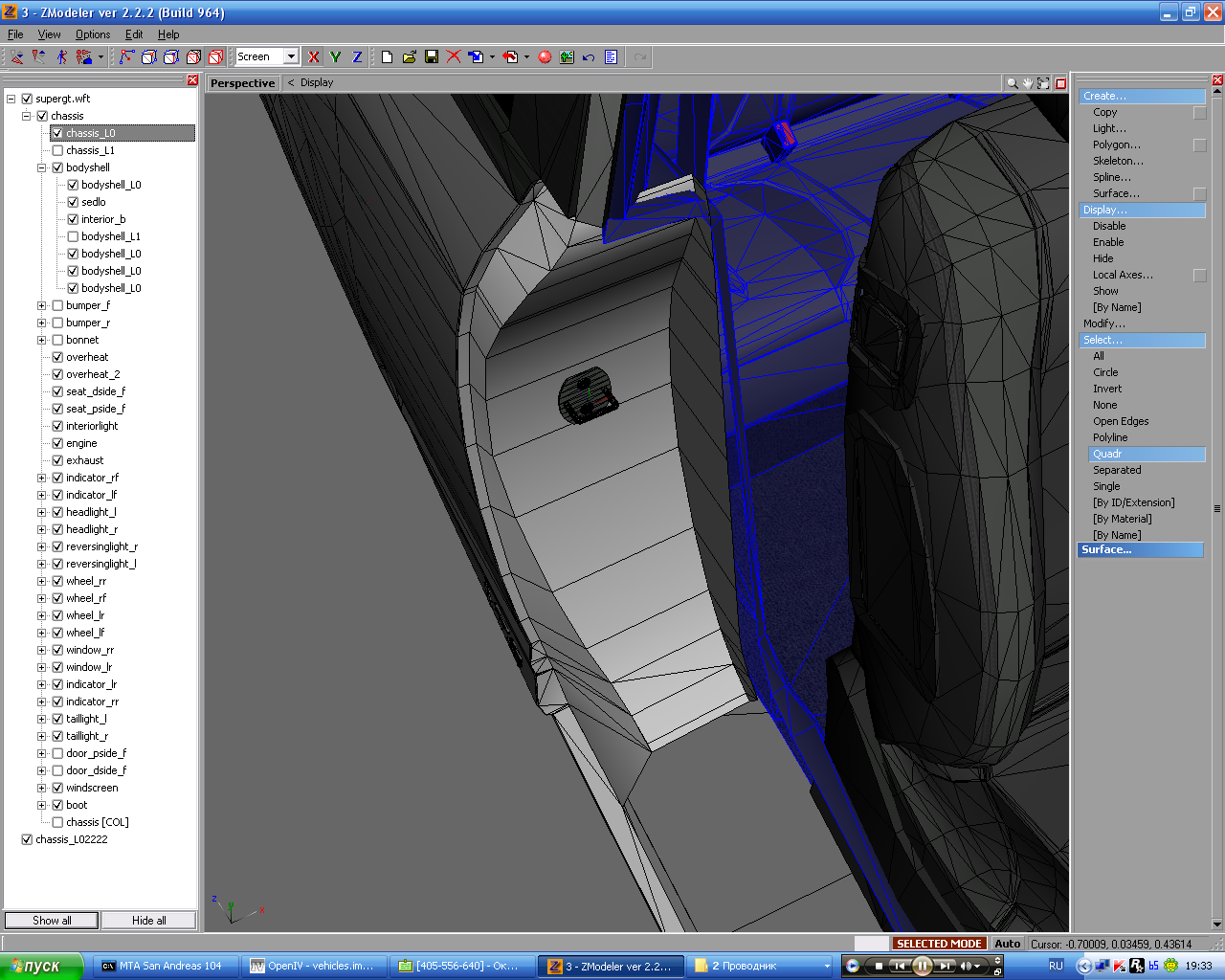Image resolution: width=1225 pixels, height=980 pixels.
Task: Click the undo arrow toolbar icon
Action: pos(589,57)
